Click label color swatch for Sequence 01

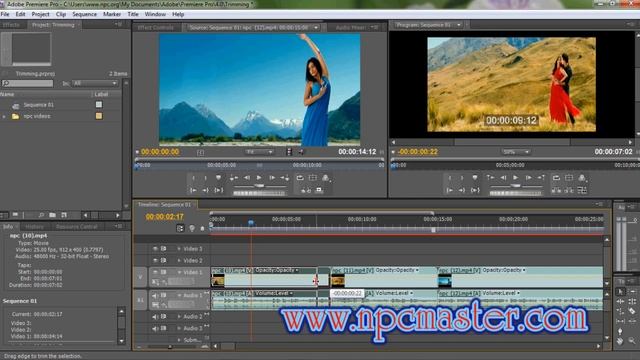pyautogui.click(x=99, y=104)
